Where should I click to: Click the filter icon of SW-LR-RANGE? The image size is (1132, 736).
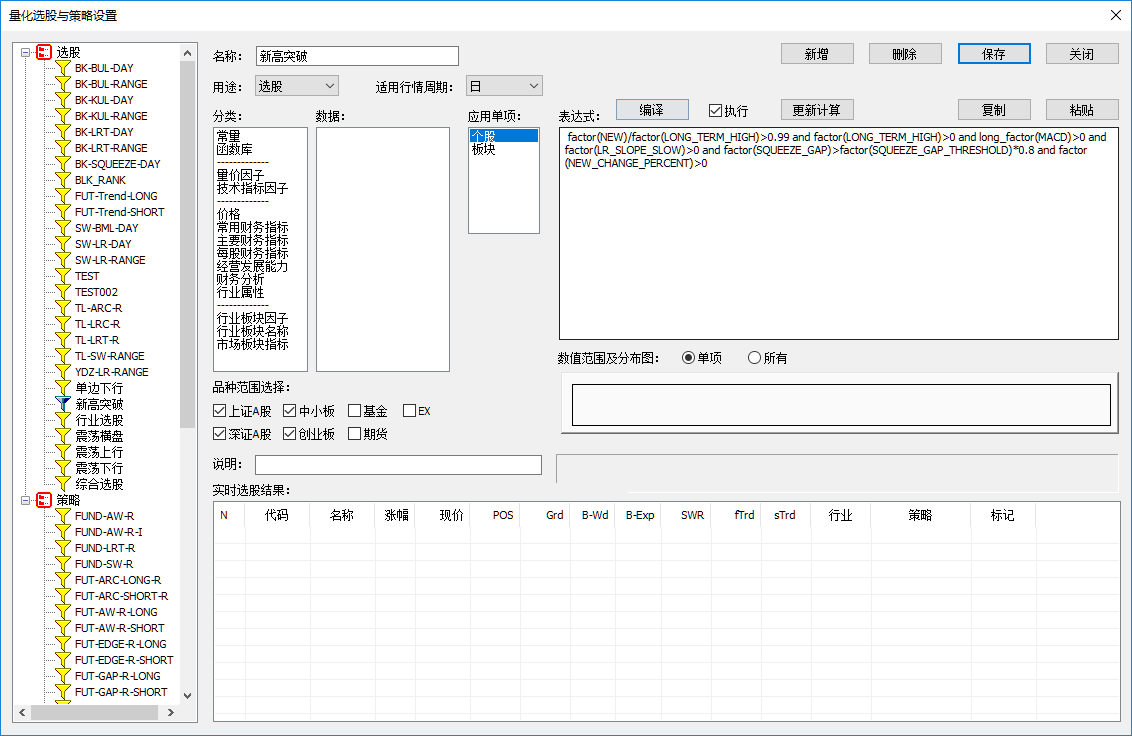pos(63,260)
